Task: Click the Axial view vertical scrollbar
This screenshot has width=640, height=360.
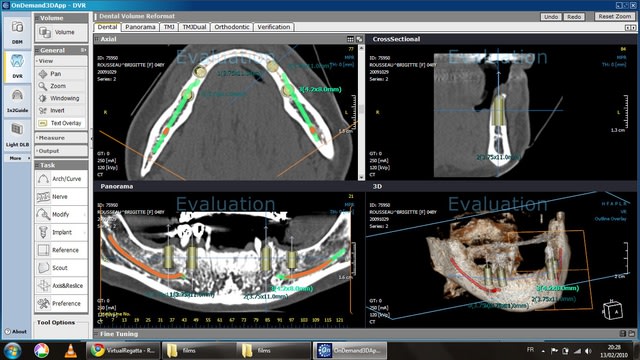Action: pyautogui.click(x=361, y=112)
